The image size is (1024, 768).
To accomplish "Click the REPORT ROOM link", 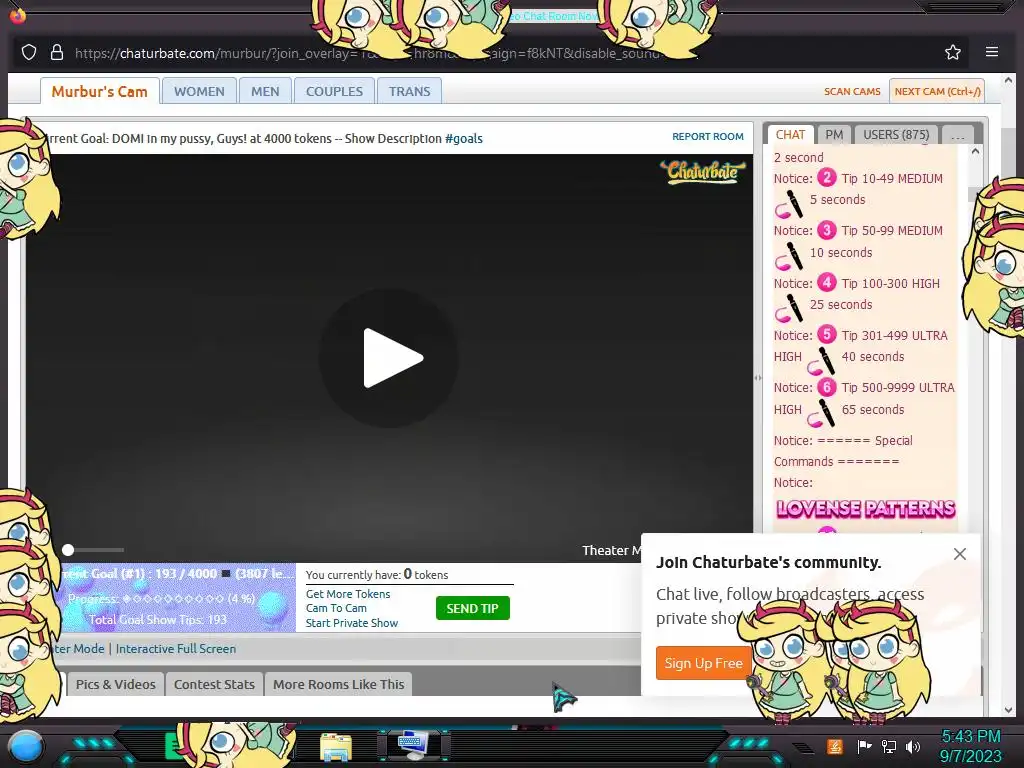I will click(x=708, y=136).
